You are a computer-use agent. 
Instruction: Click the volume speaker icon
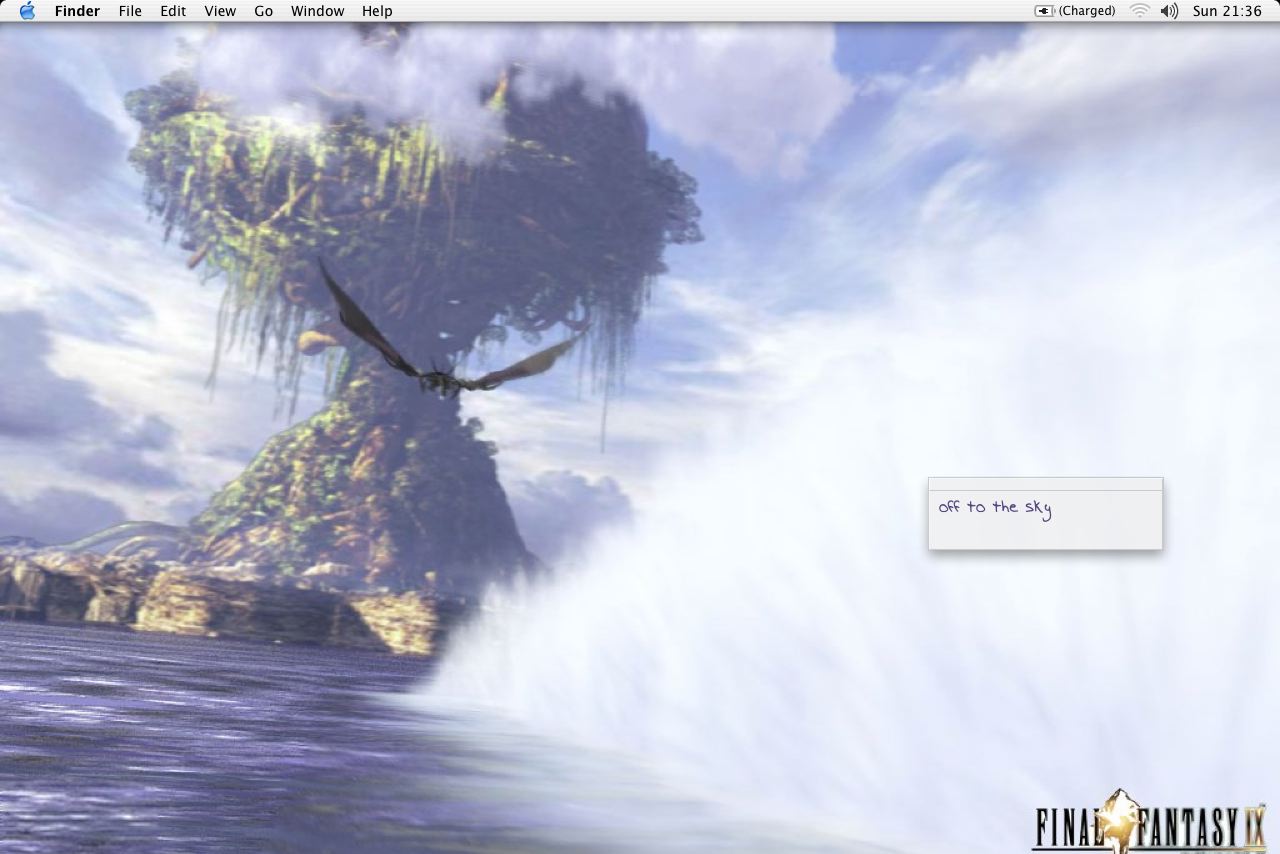[x=1169, y=11]
